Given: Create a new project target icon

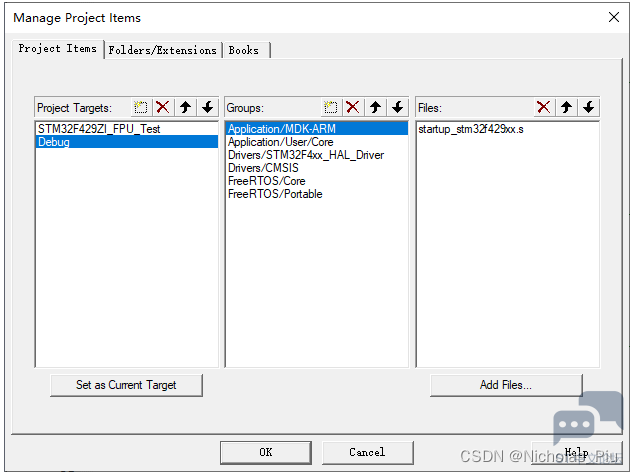Looking at the screenshot, I should 141,107.
